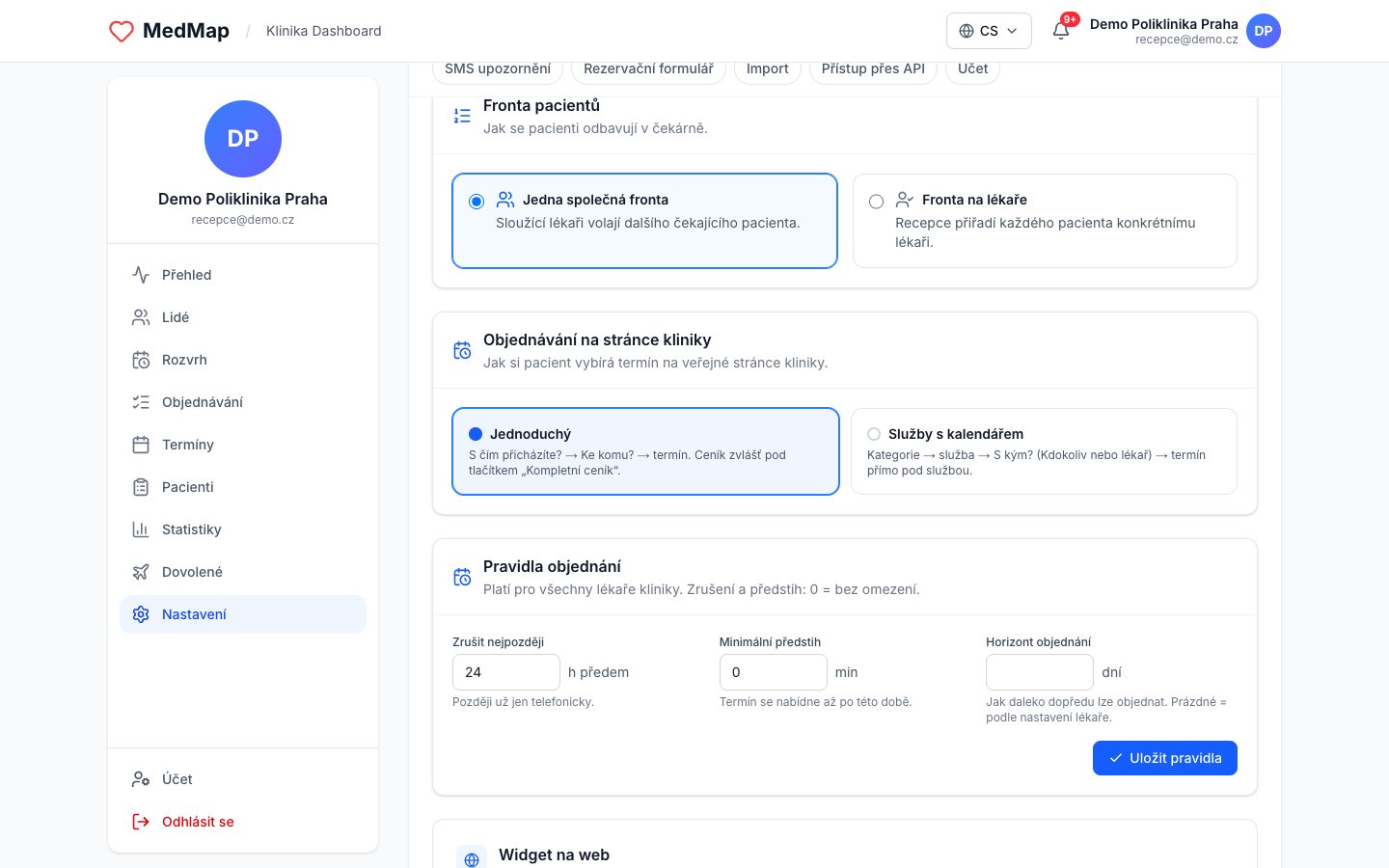The height and width of the screenshot is (868, 1389).
Task: Choose Jednoduchý booking mode
Action: pyautogui.click(x=645, y=451)
